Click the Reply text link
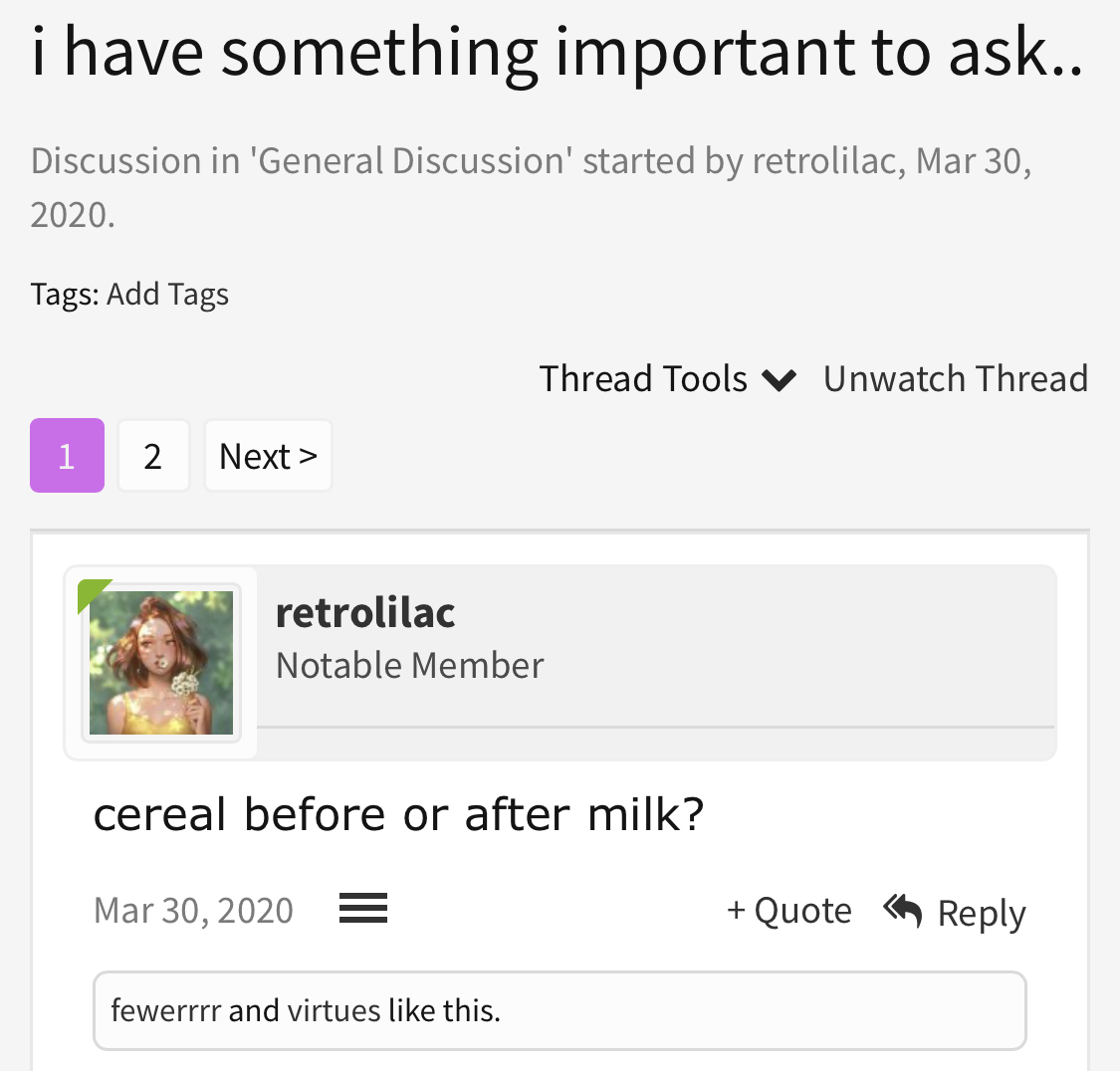Image resolution: width=1120 pixels, height=1071 pixels. pyautogui.click(x=982, y=913)
